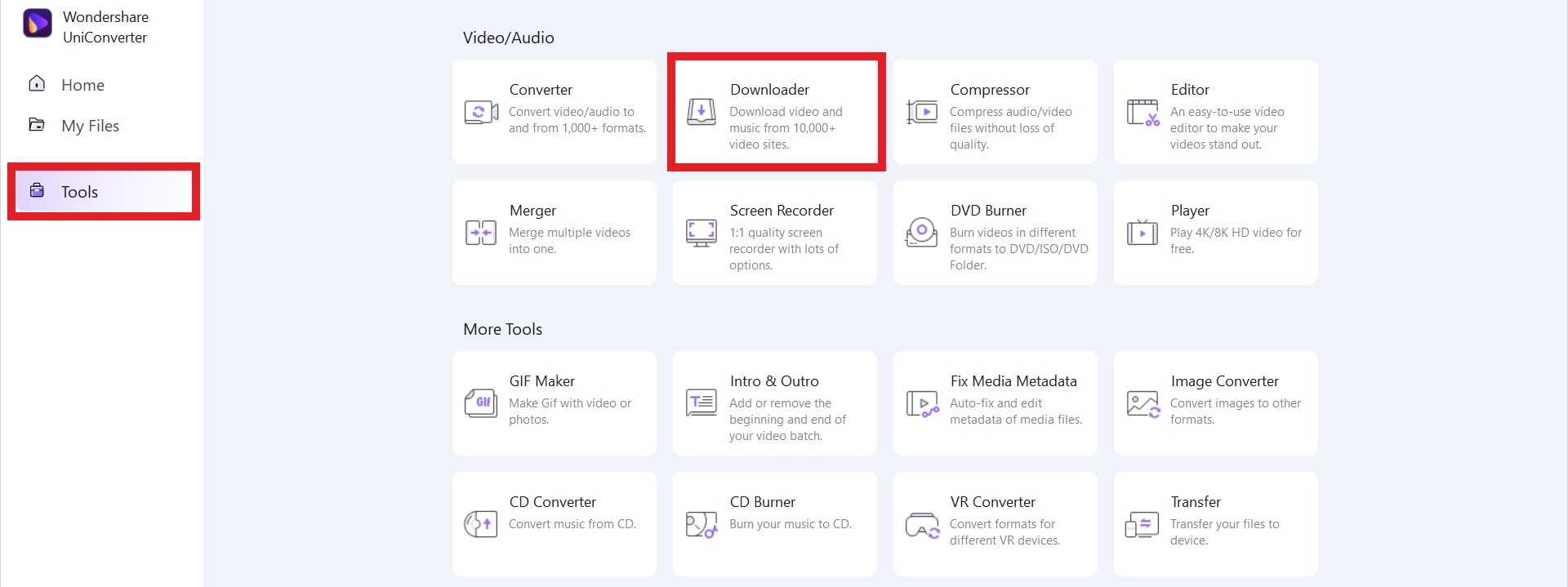Click 'Add or remove the beginning' description

pos(787,420)
